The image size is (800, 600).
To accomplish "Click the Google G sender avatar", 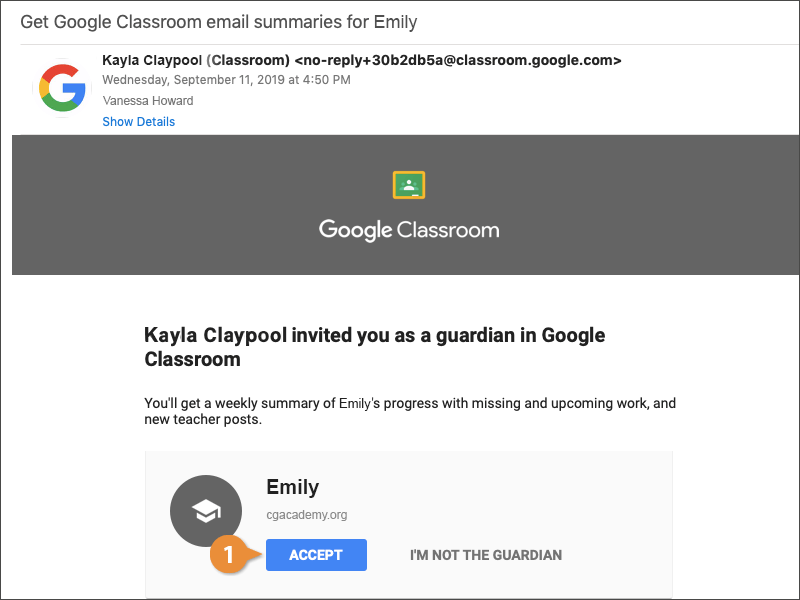I will click(62, 88).
